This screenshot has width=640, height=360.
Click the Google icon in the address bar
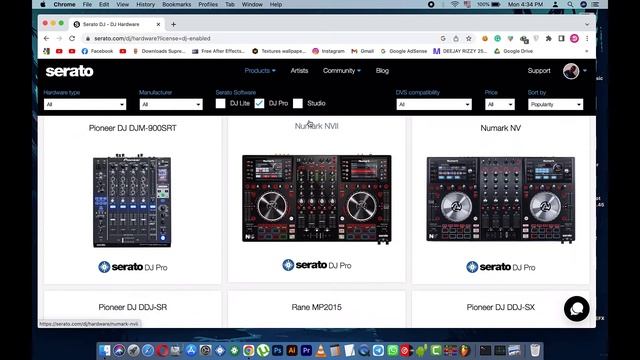click(443, 38)
